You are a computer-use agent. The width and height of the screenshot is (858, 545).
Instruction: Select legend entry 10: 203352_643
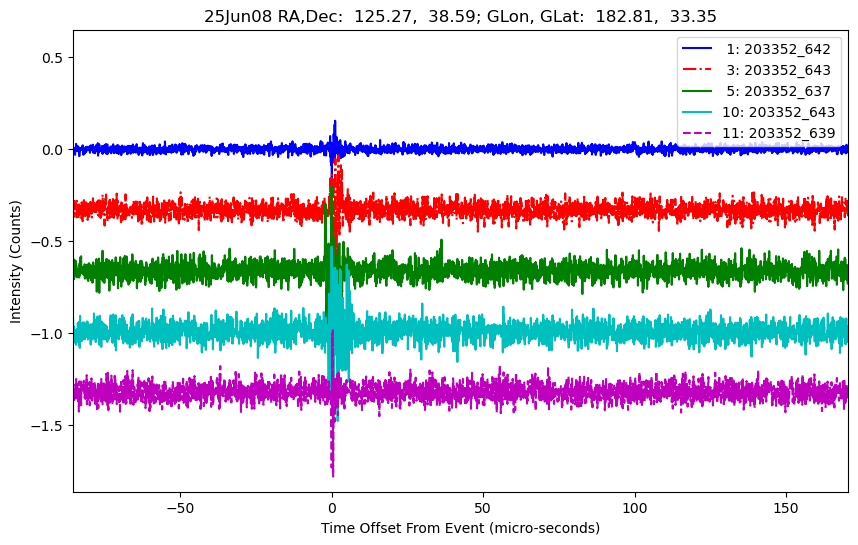click(758, 112)
